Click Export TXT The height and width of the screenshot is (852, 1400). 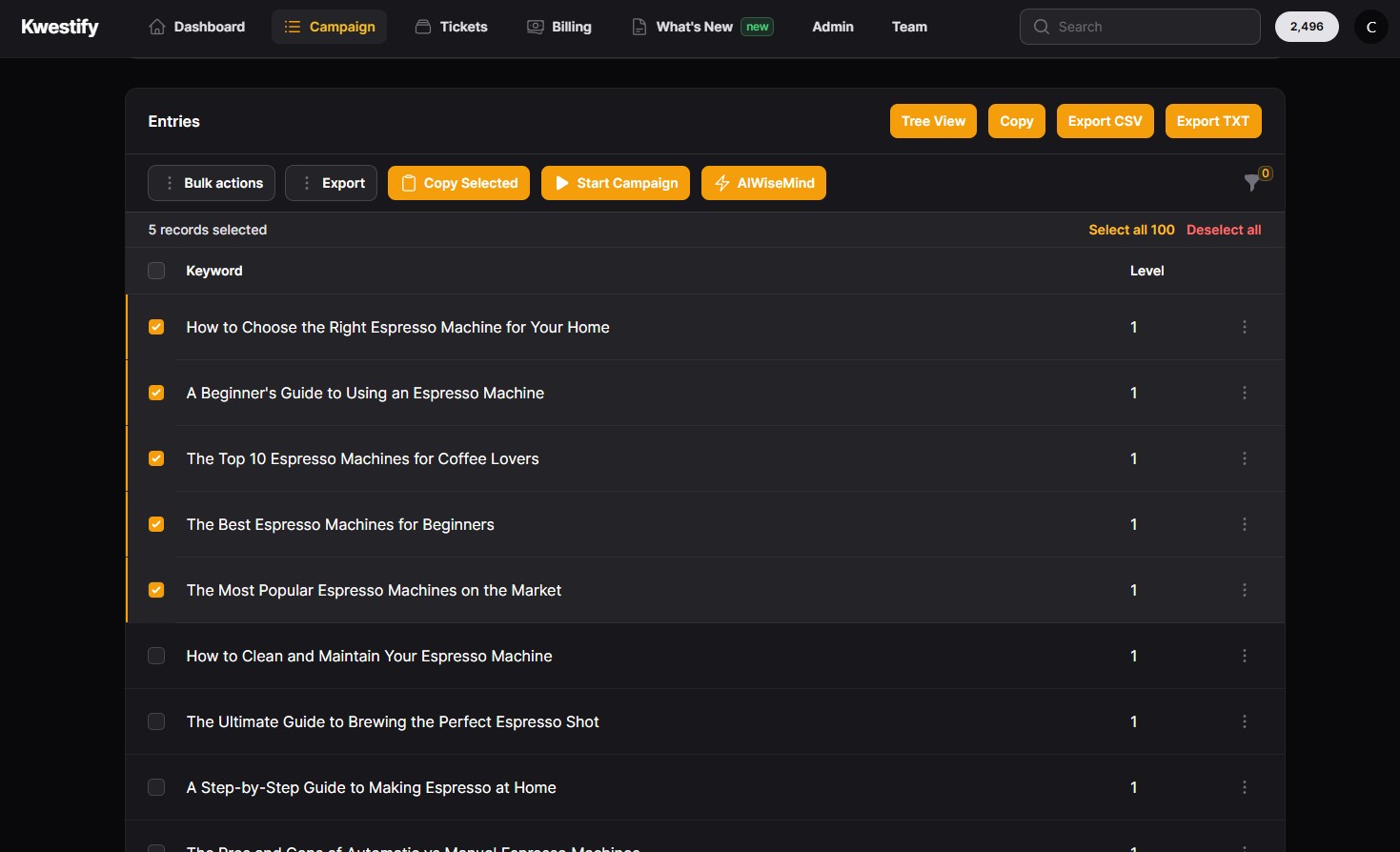click(x=1213, y=121)
